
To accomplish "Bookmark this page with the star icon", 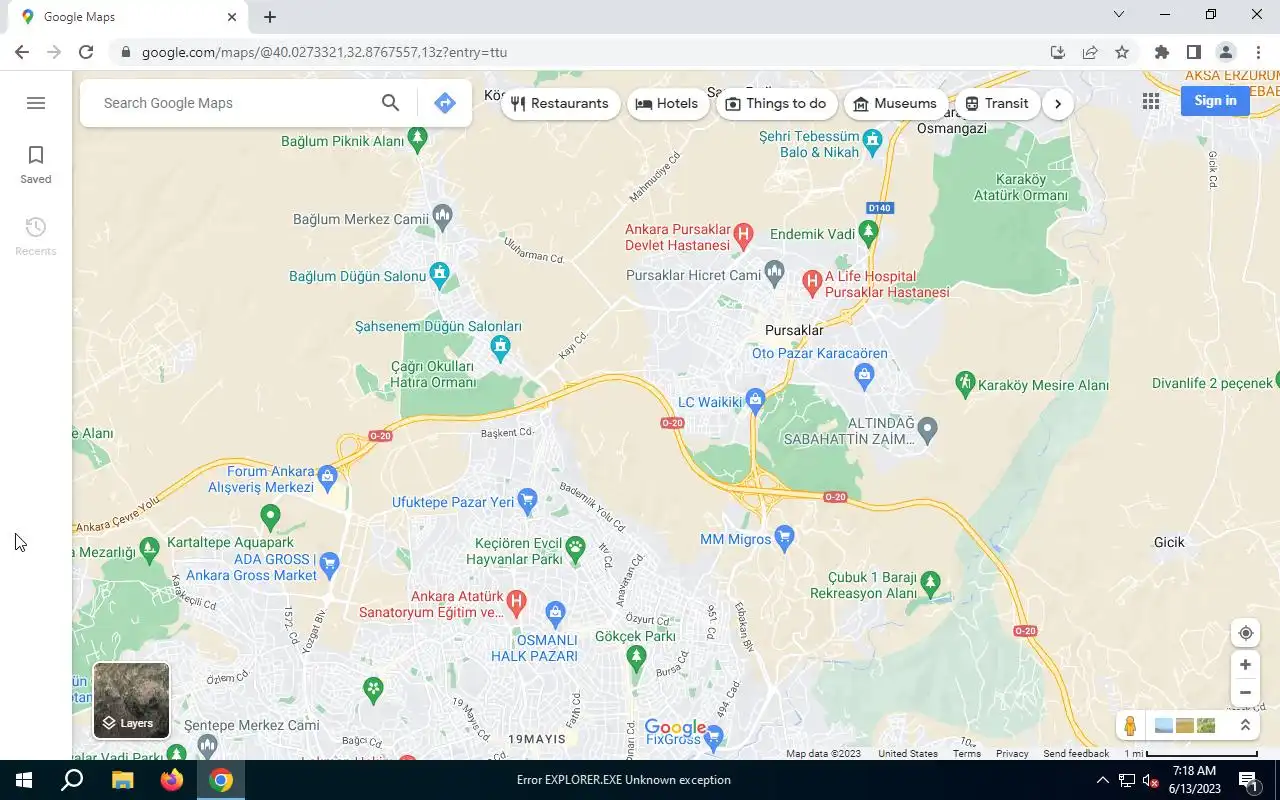I will tap(1122, 52).
